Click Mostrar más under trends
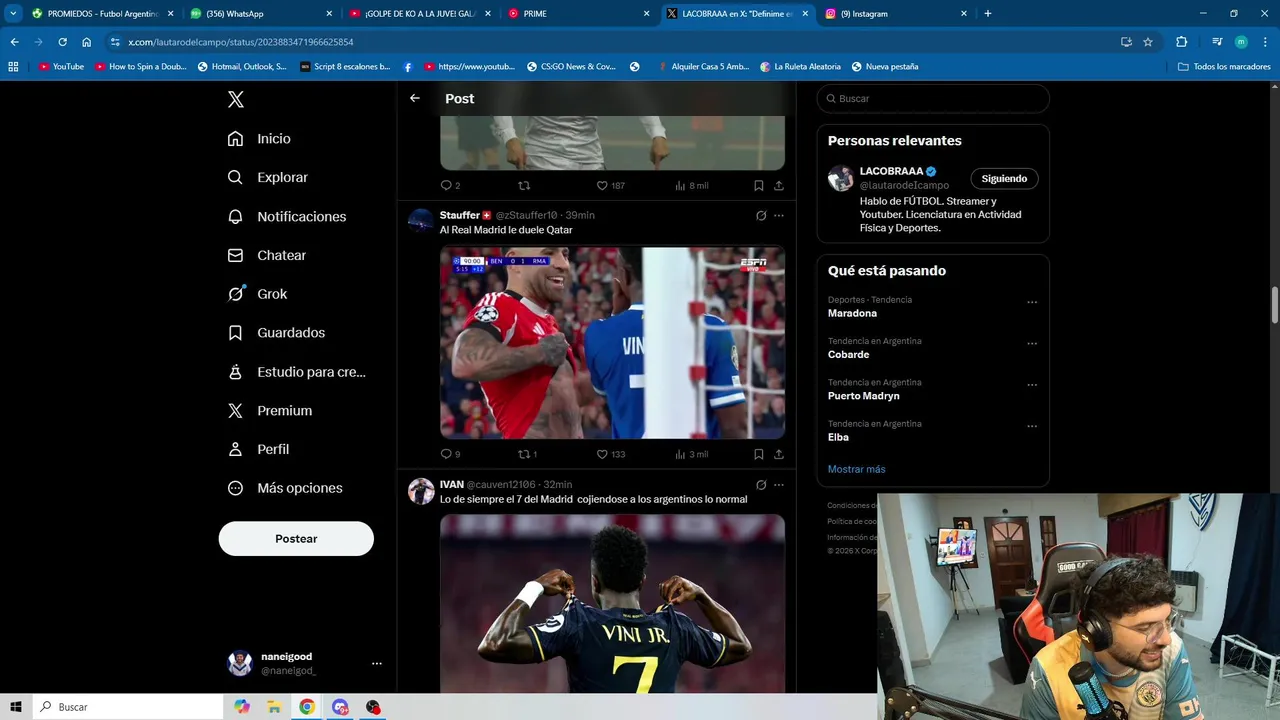Screen dimensions: 1280x720 pos(856,469)
